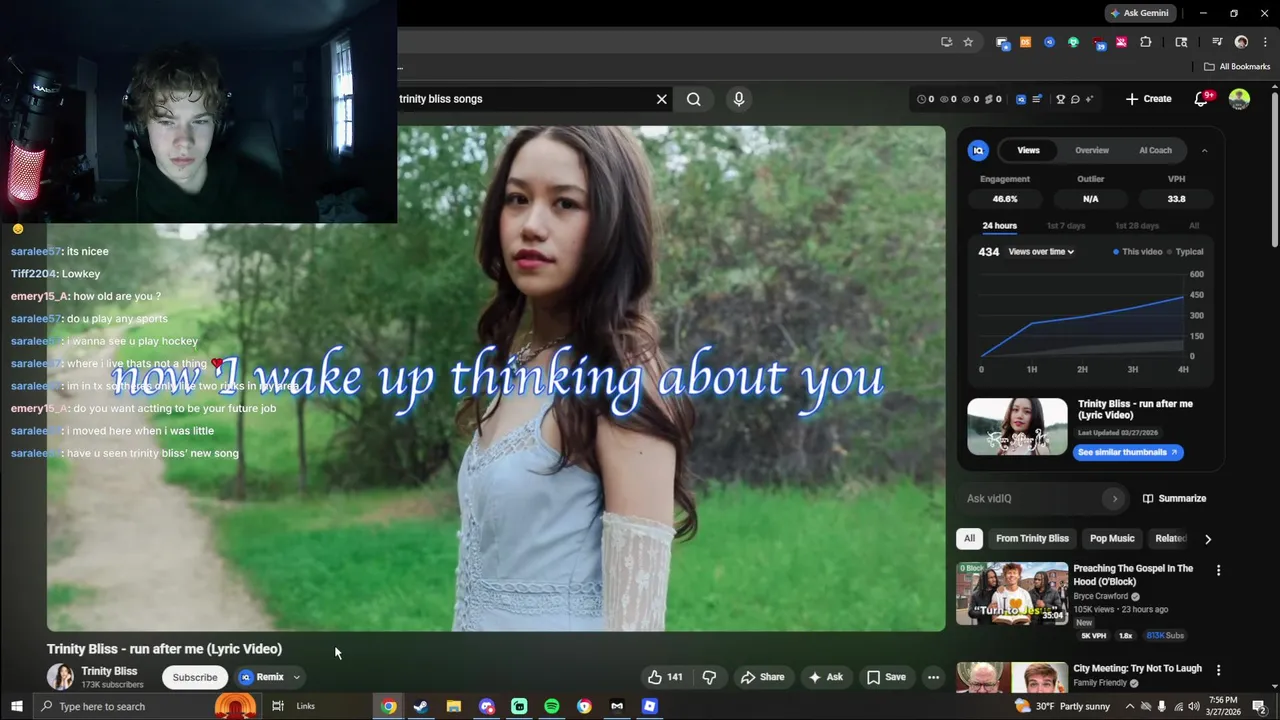
Task: Click the vidIQ logo badge in panel
Action: [978, 150]
